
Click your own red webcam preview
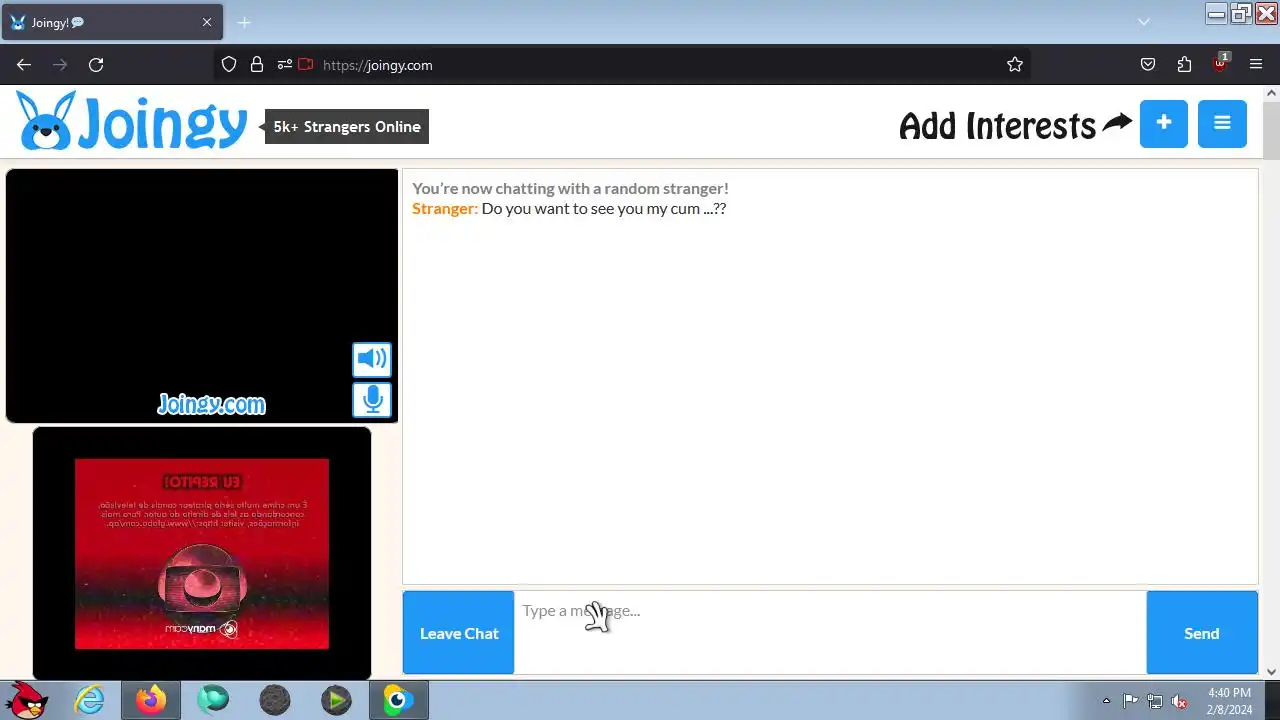point(202,553)
